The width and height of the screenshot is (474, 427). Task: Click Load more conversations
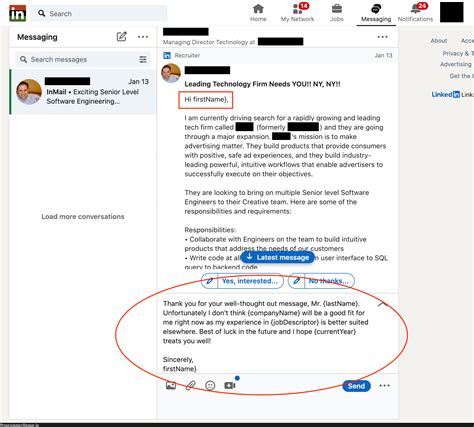tap(83, 217)
